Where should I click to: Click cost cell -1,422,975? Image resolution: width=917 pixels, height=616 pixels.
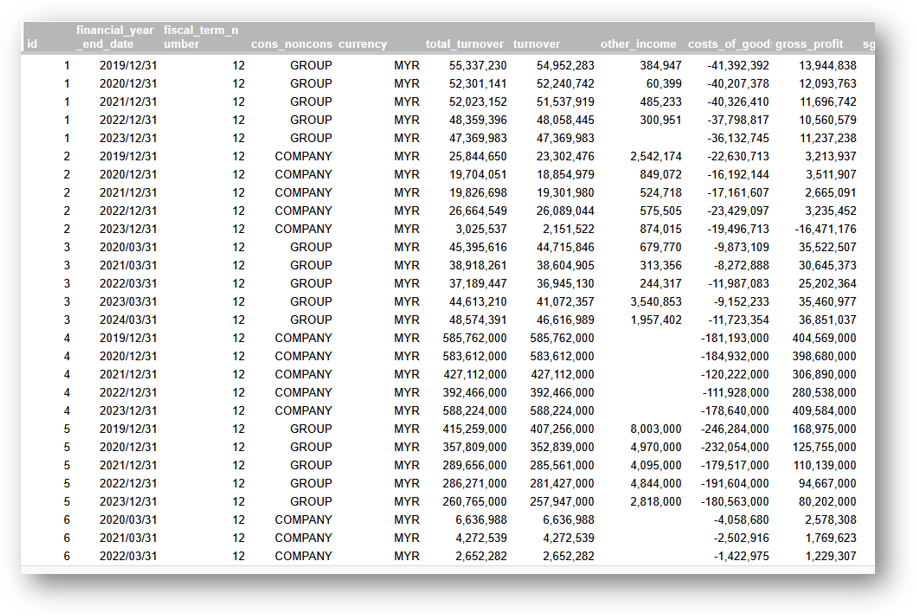click(741, 555)
